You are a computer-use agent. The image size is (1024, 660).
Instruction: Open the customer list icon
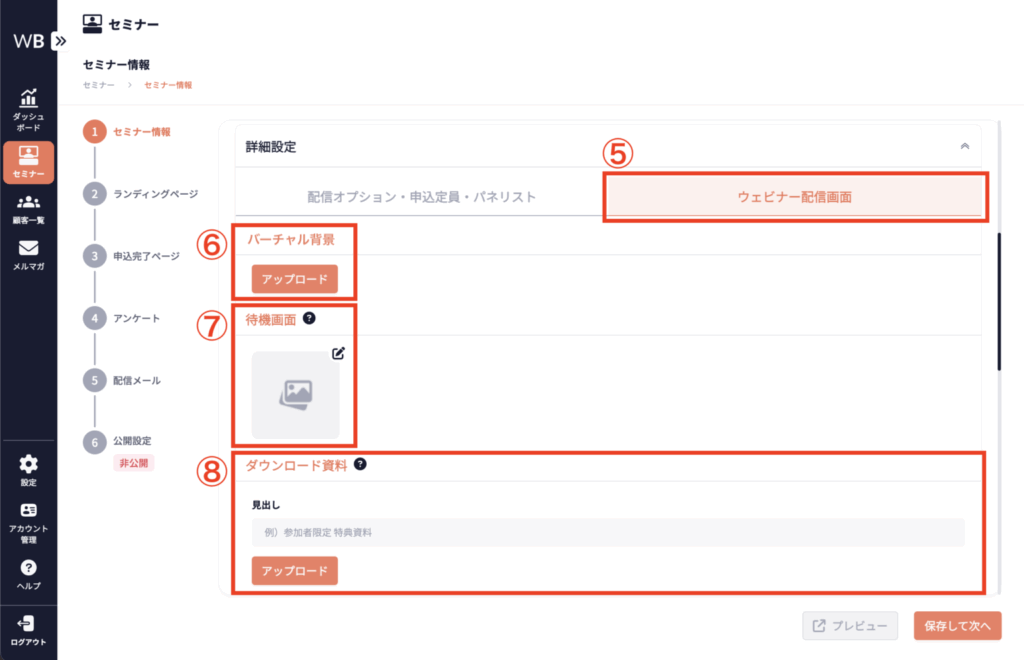28,203
